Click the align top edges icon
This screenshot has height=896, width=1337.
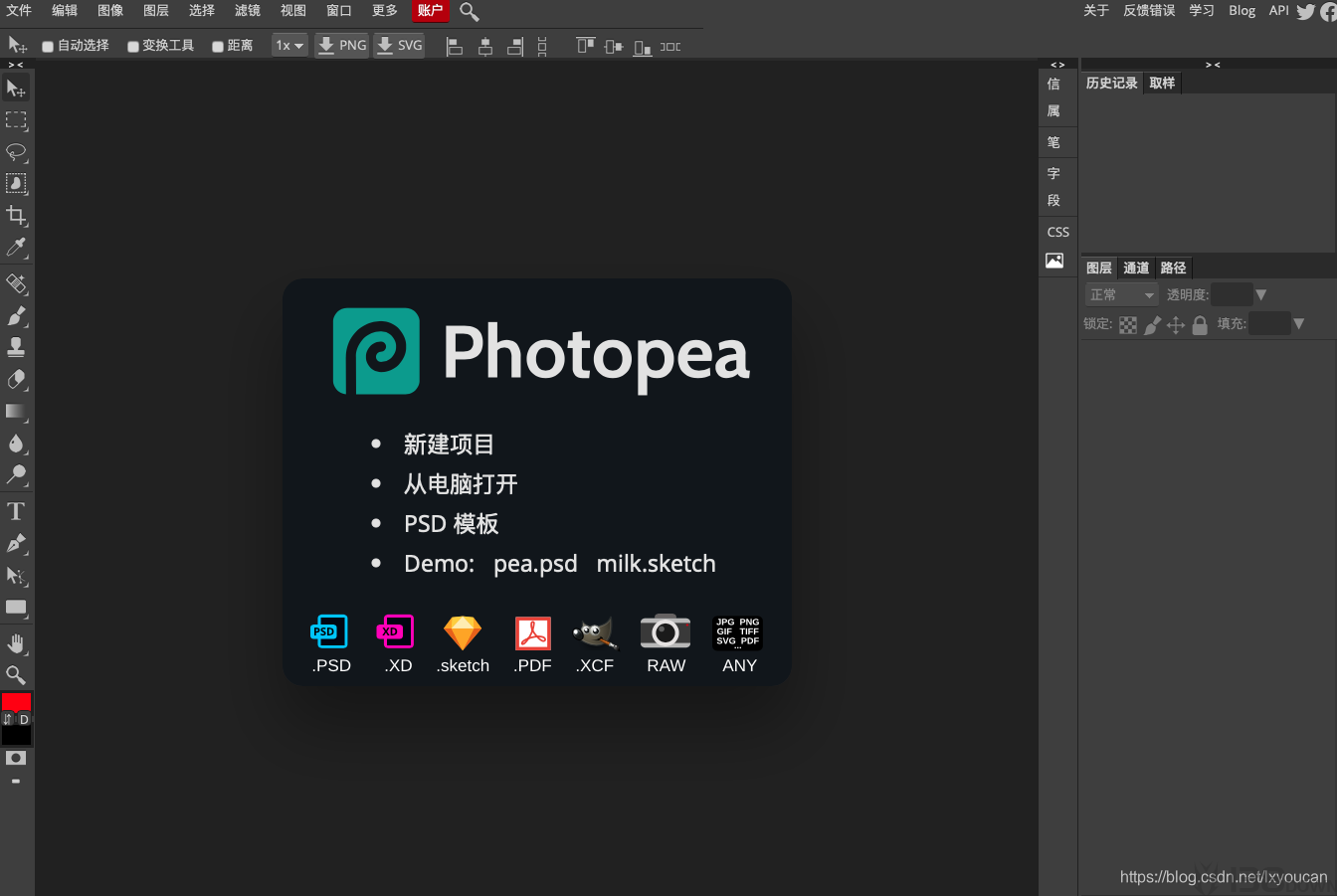(585, 46)
